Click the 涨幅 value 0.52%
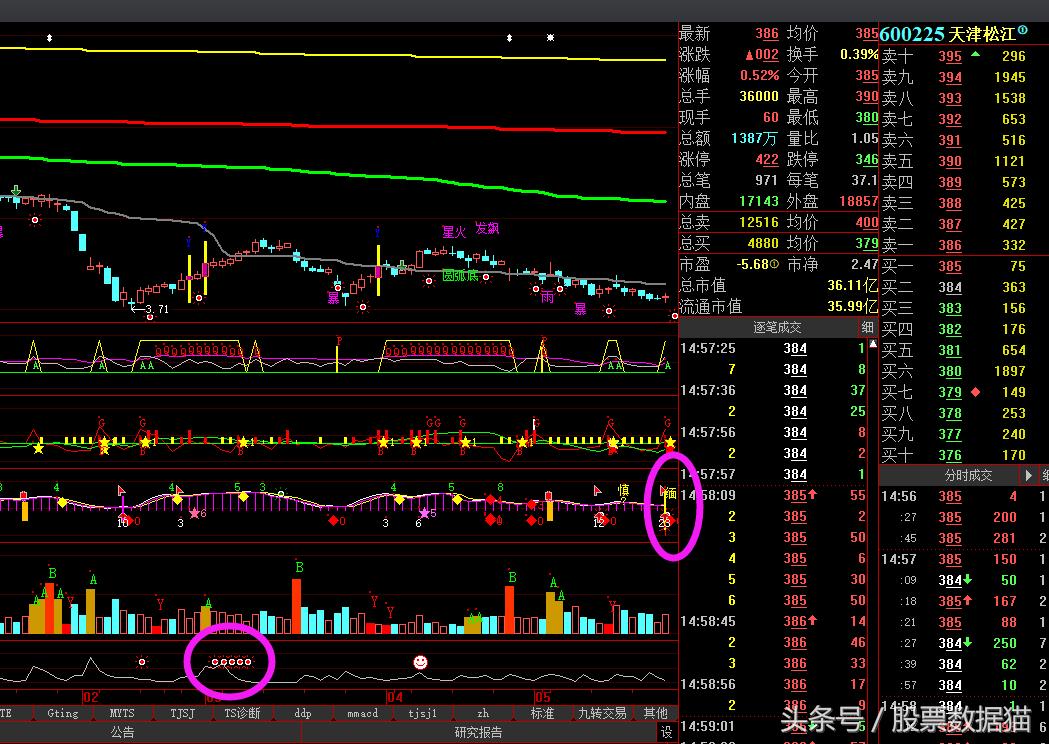1049x744 pixels. click(759, 76)
